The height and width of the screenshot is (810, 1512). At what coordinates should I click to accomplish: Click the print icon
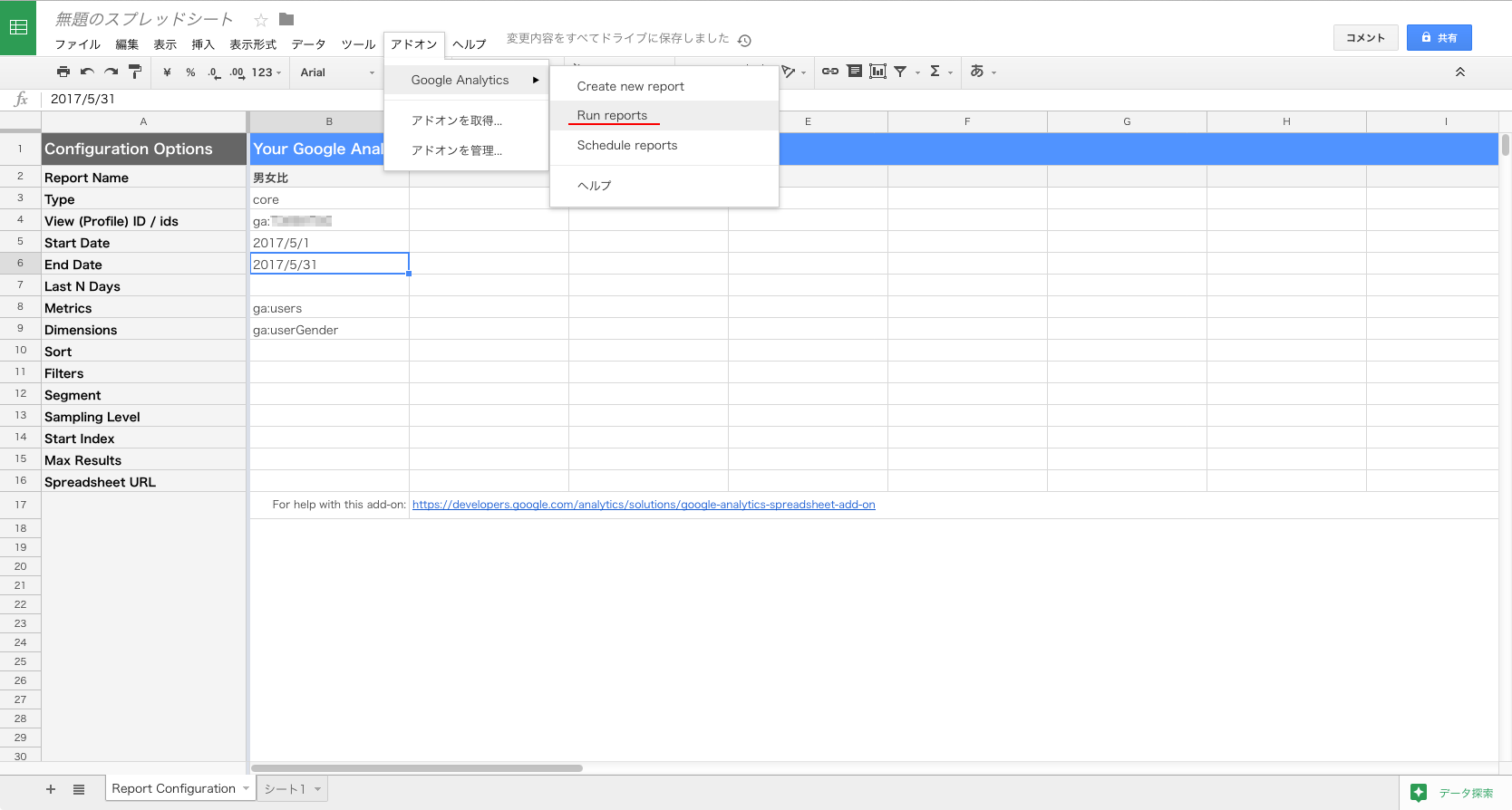(63, 72)
